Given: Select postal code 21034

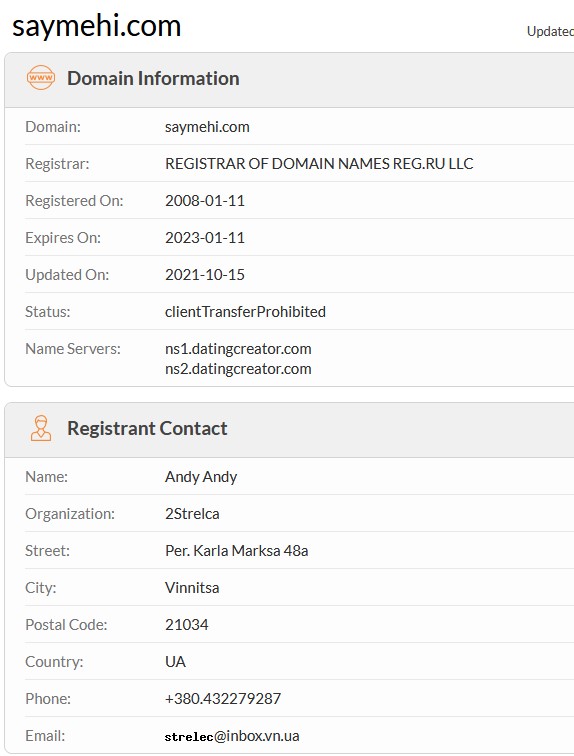Looking at the screenshot, I should pyautogui.click(x=187, y=625).
